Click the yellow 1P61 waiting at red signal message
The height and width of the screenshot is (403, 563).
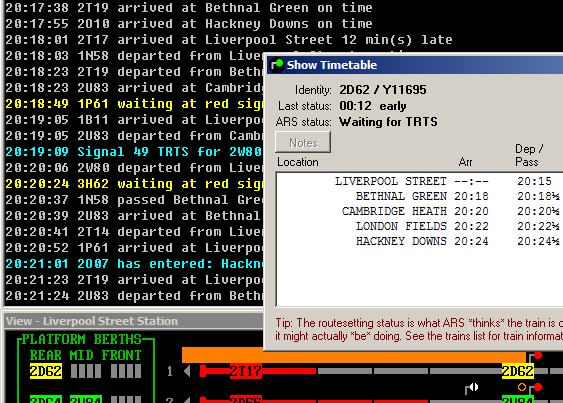point(134,104)
